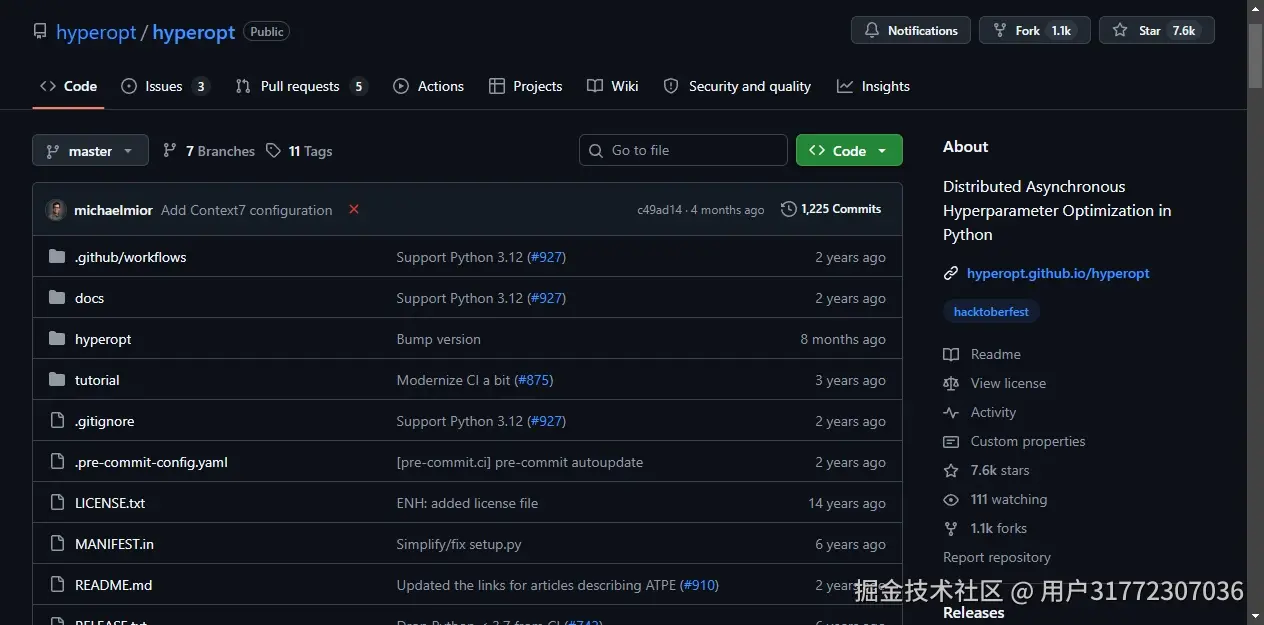Viewport: 1264px width, 625px height.
Task: Click the branch icon beside 7 Branches
Action: click(x=170, y=151)
